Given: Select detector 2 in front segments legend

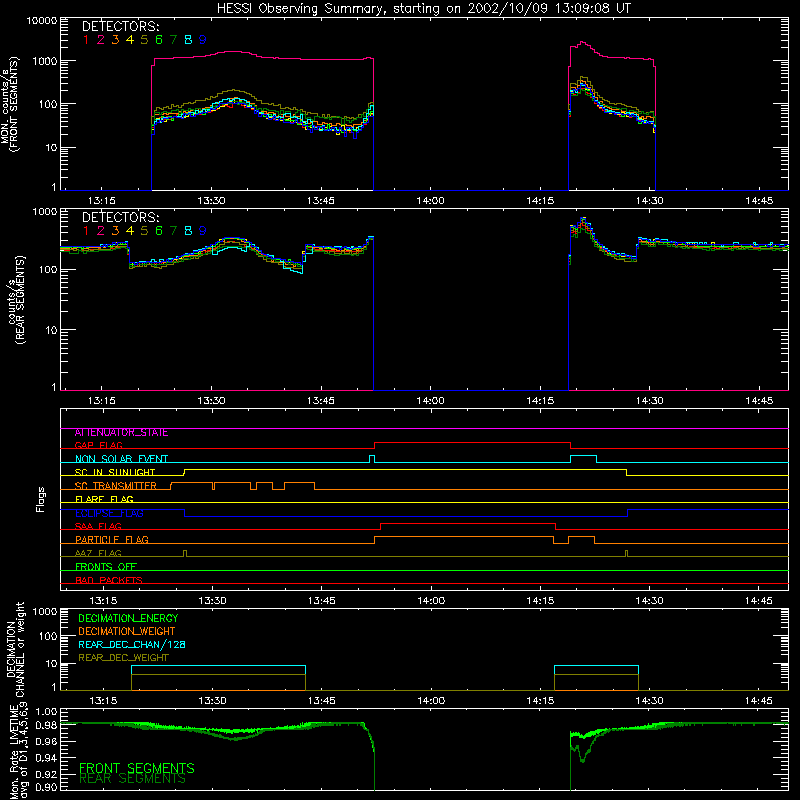Looking at the screenshot, I should [101, 40].
